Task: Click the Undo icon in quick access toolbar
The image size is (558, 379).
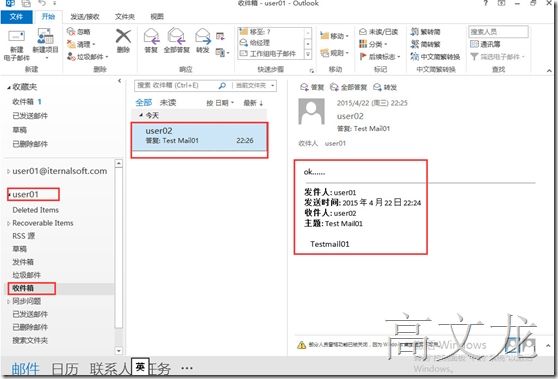Action: coord(42,3)
